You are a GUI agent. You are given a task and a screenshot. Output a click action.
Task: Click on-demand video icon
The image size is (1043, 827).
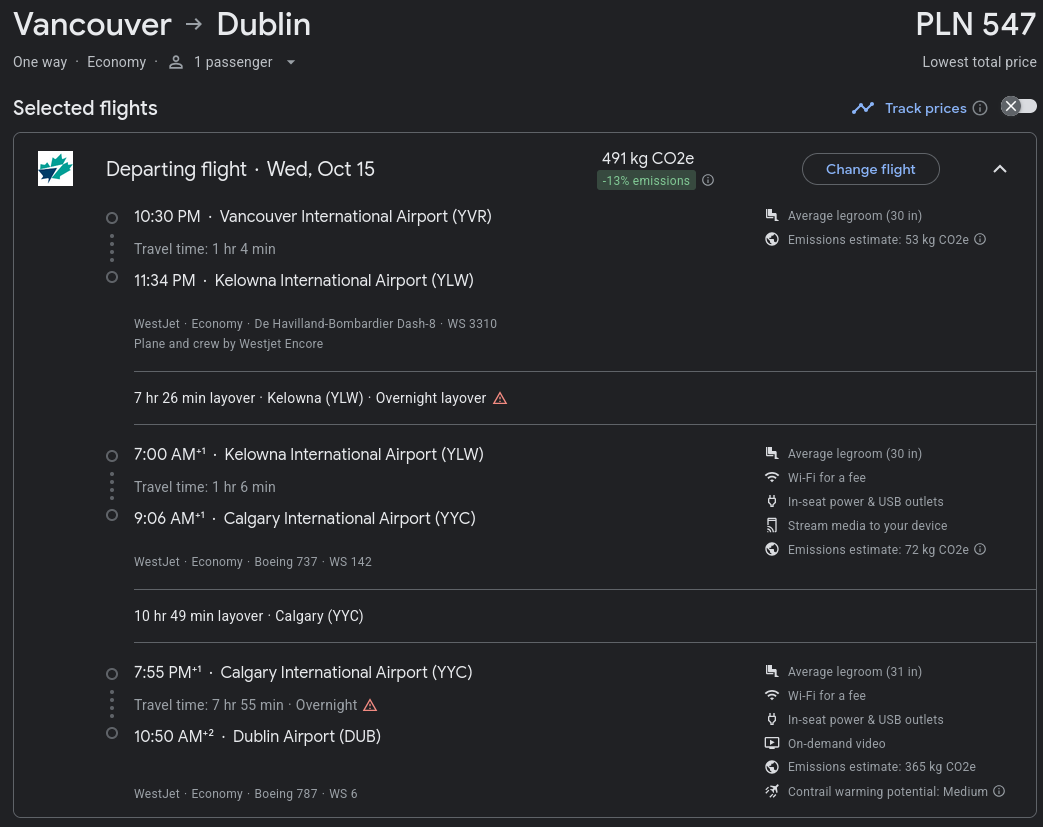pos(772,743)
